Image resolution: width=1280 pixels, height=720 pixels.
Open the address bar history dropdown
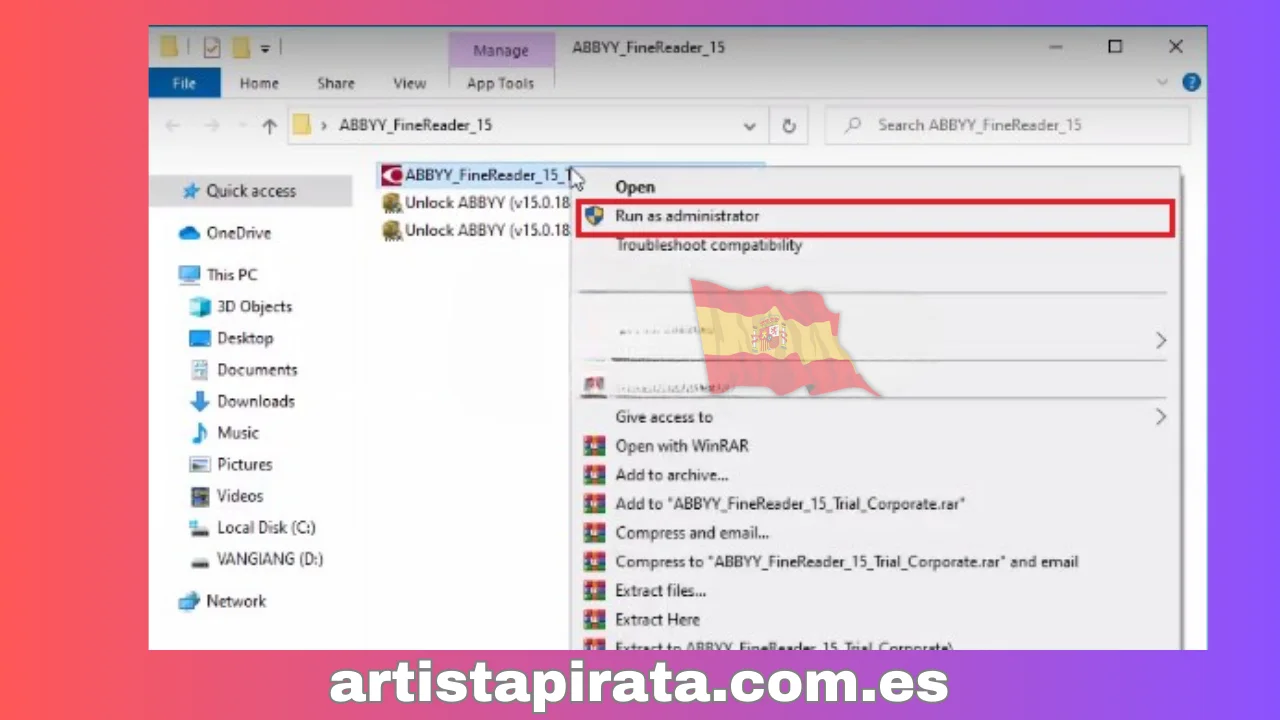point(749,126)
